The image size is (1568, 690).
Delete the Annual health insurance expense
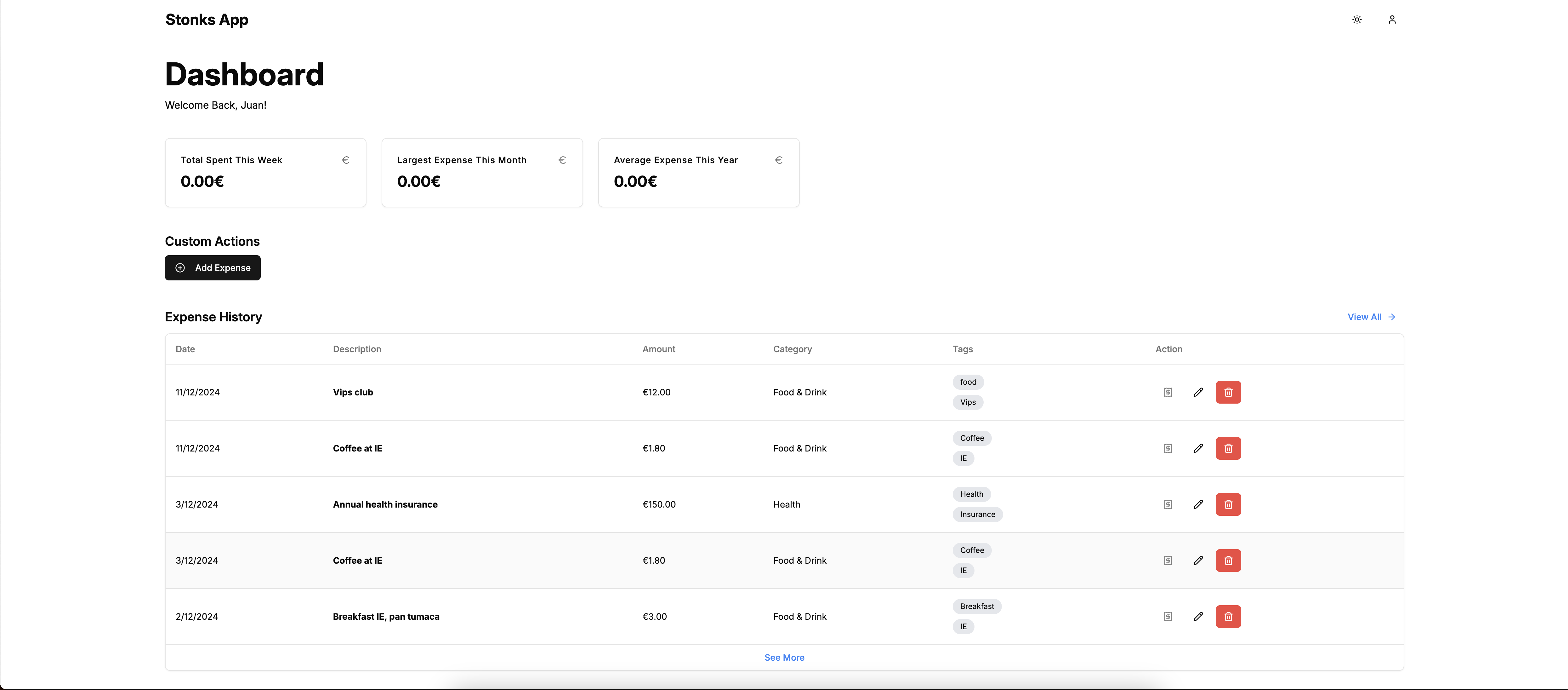tap(1228, 504)
